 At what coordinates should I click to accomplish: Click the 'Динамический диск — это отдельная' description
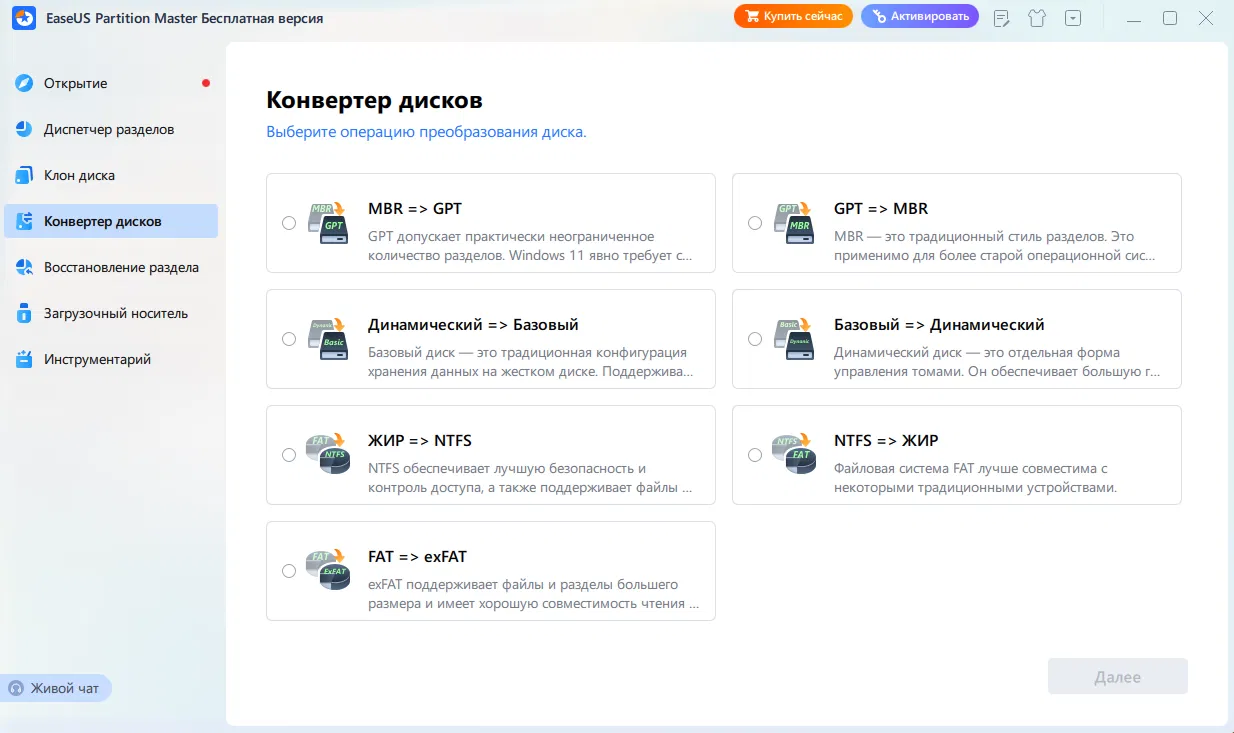(997, 362)
